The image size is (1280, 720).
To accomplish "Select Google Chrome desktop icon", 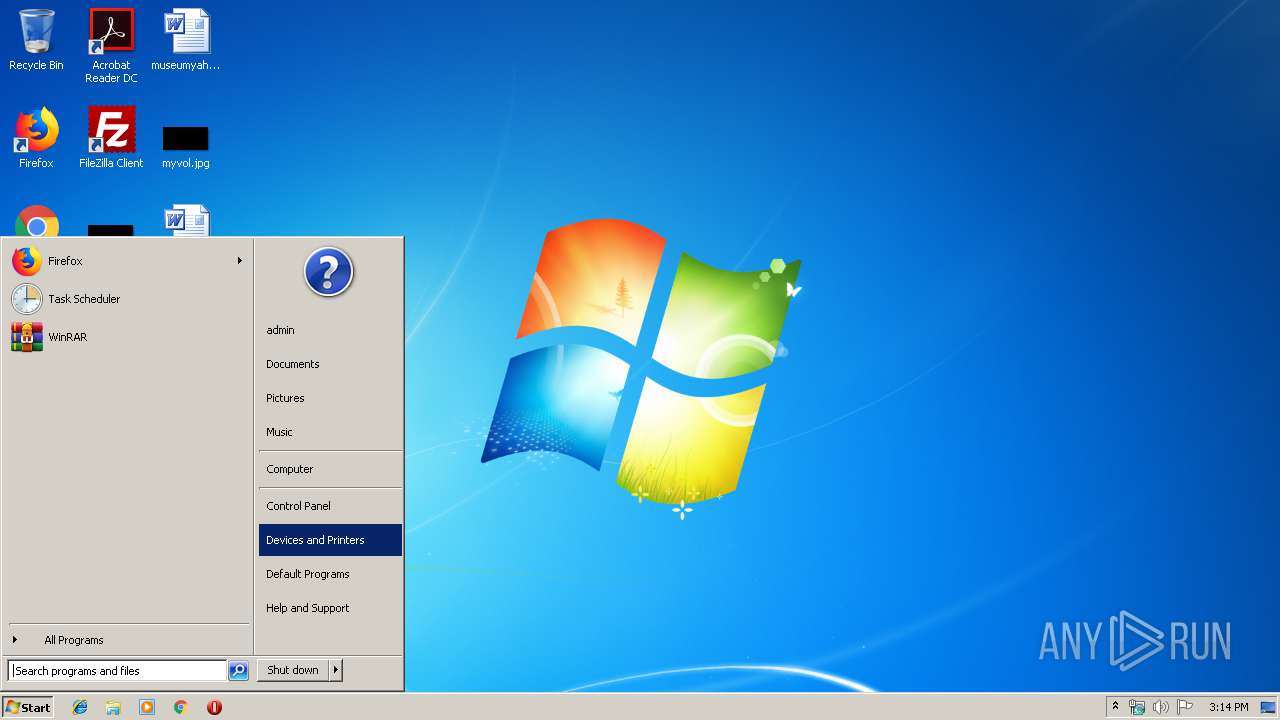I will 37,221.
